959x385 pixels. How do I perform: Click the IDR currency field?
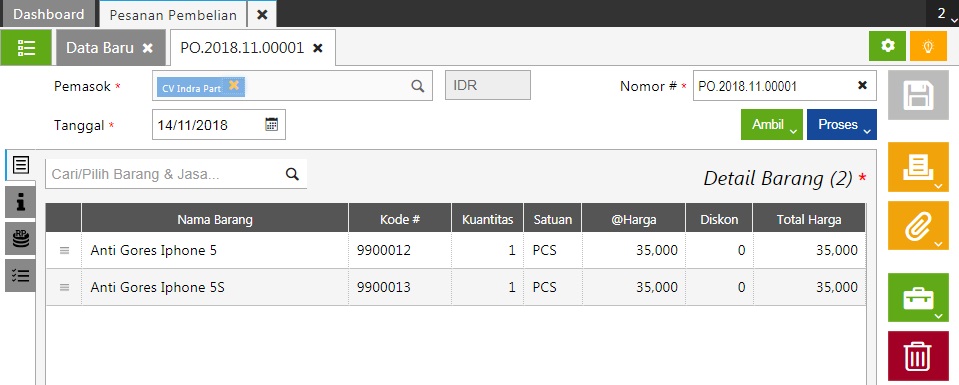click(x=487, y=85)
